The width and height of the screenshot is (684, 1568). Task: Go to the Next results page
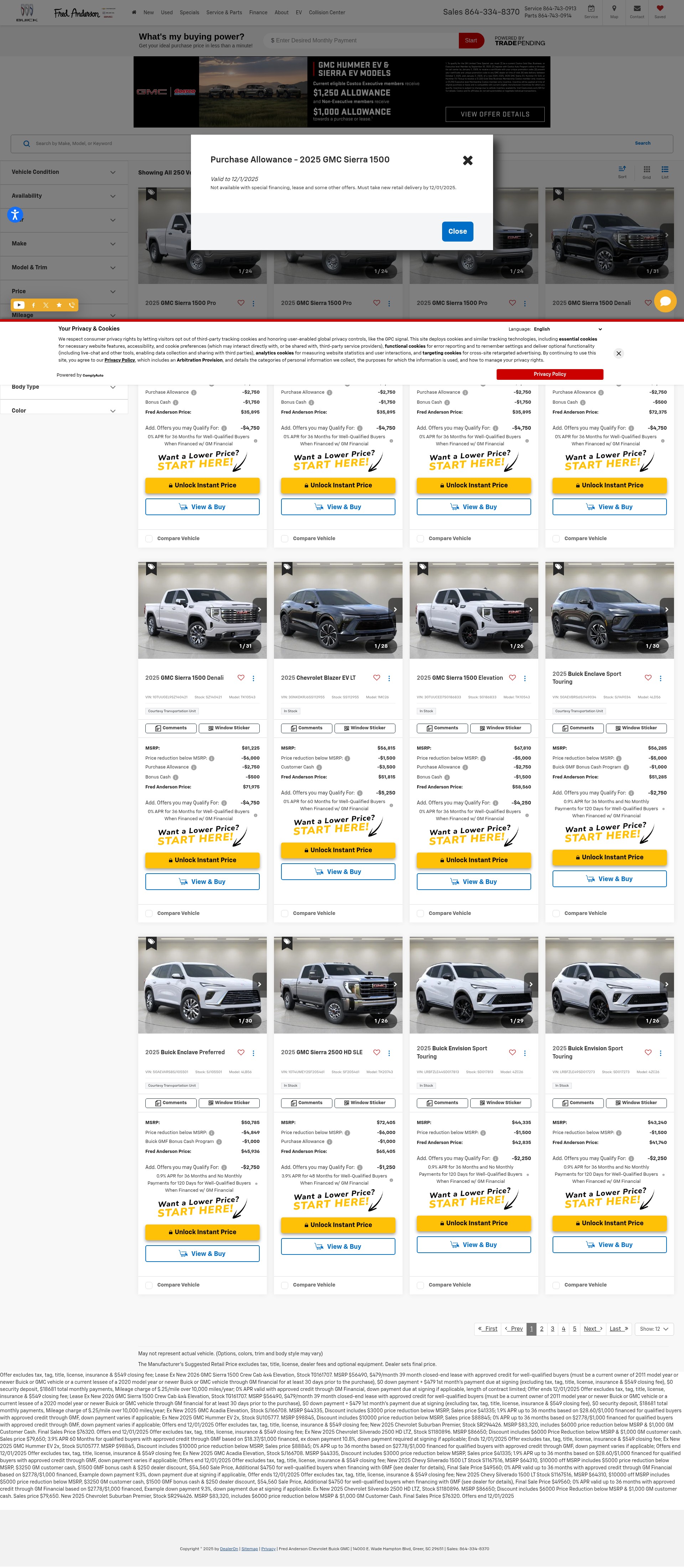593,1329
